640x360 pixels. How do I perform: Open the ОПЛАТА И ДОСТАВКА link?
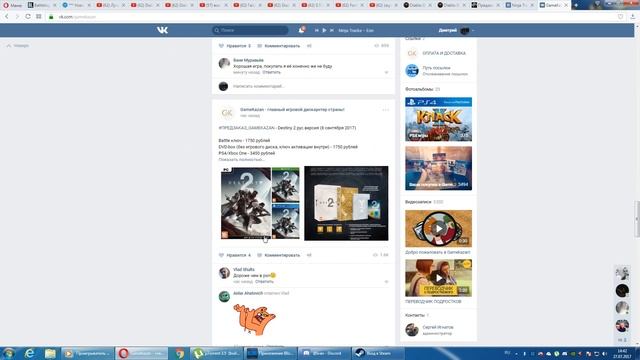point(444,53)
